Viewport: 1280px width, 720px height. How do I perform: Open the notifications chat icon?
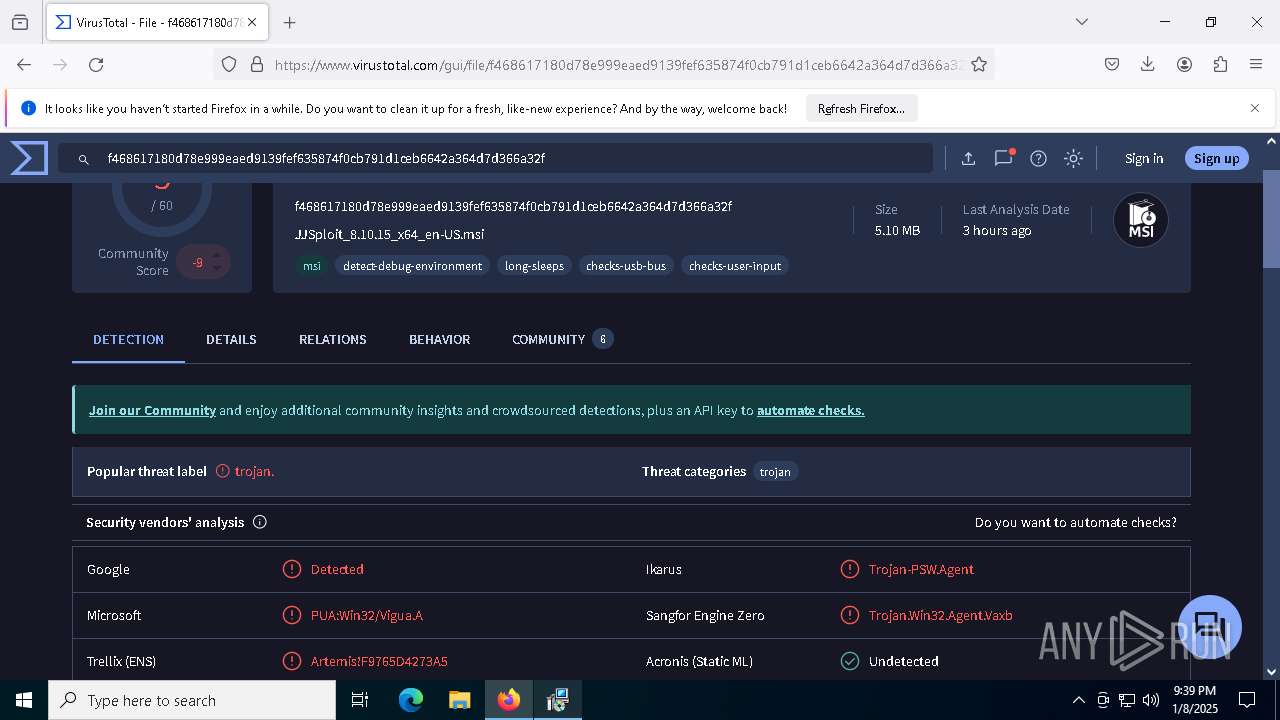(1004, 158)
